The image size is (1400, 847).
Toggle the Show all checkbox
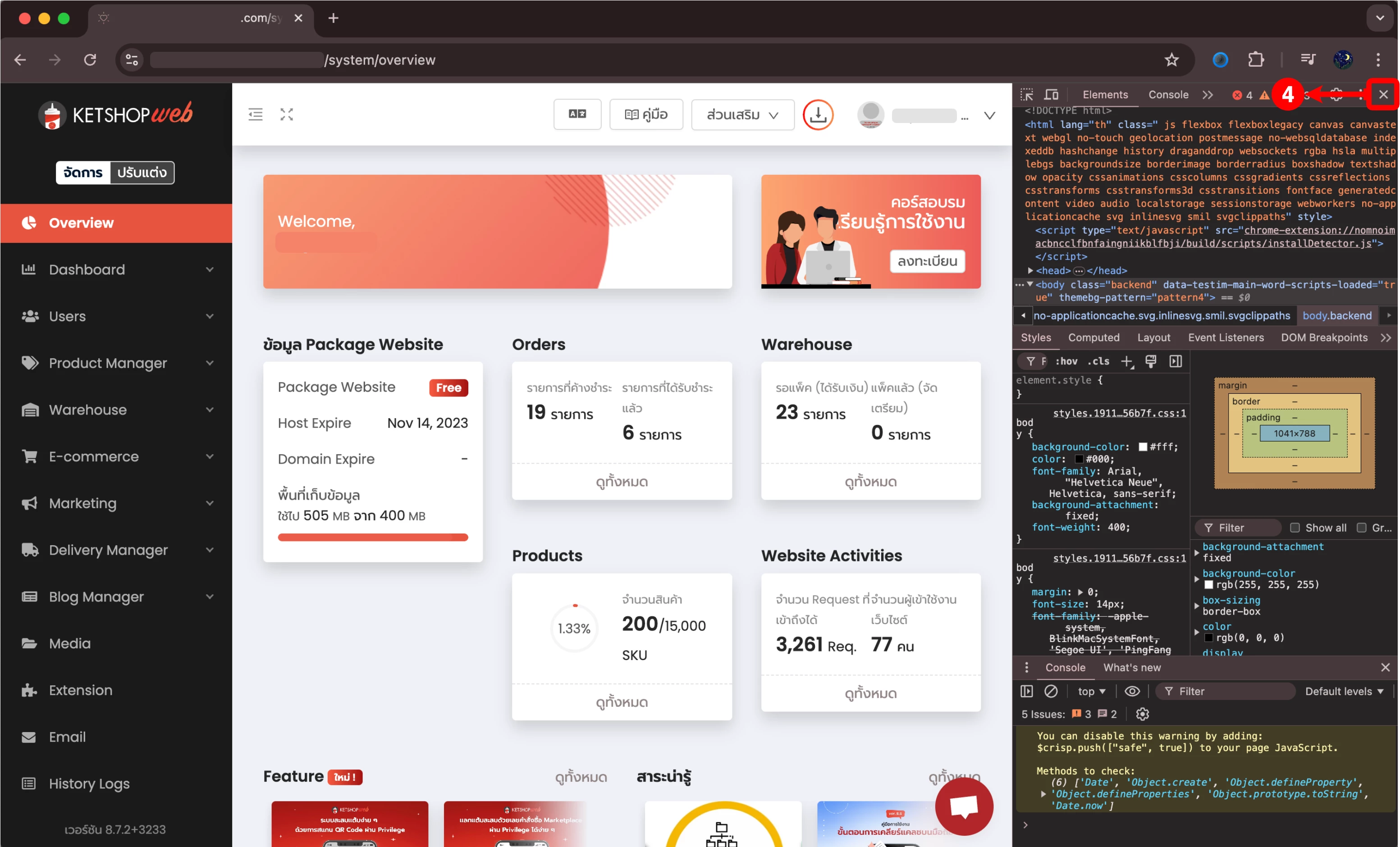pyautogui.click(x=1295, y=528)
